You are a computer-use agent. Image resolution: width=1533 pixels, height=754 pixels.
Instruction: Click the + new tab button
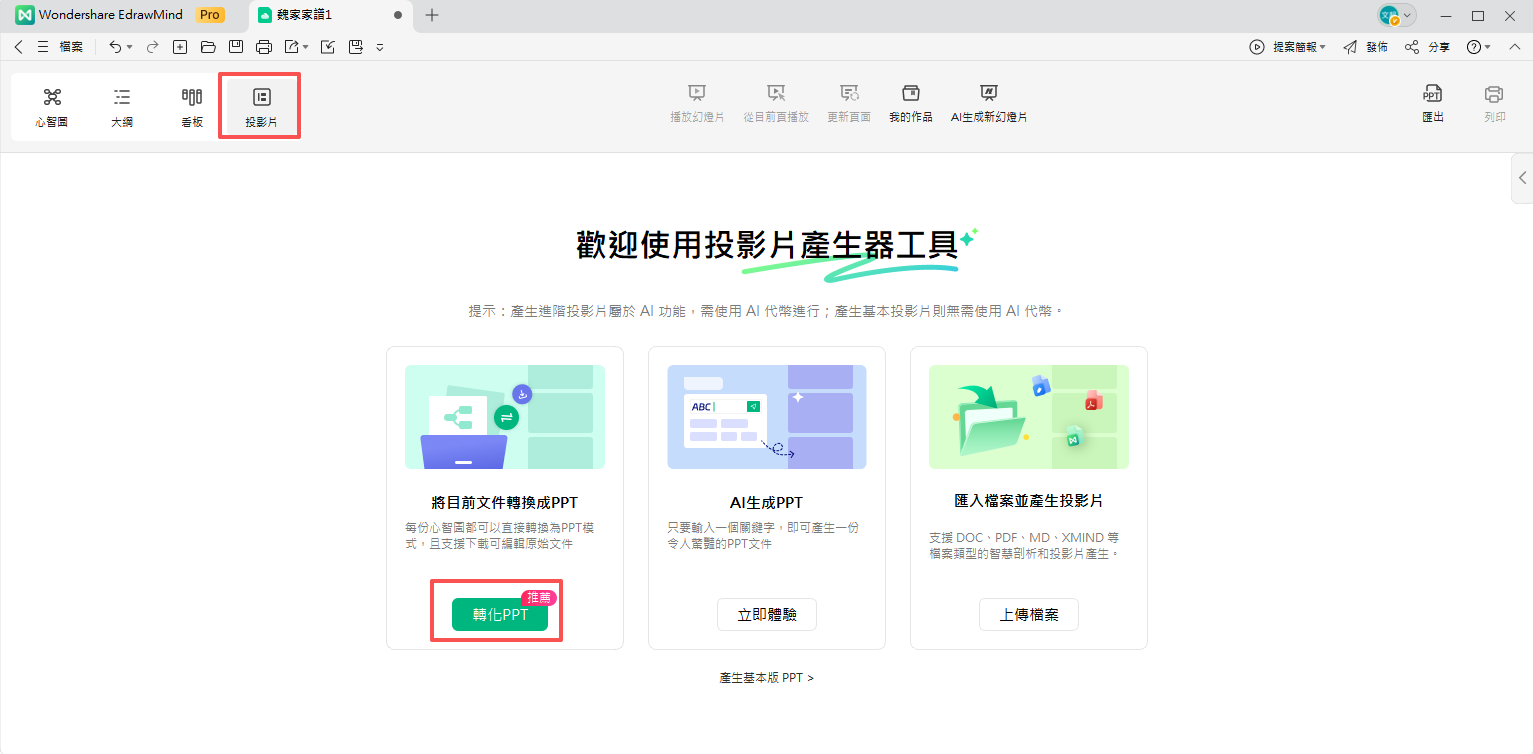coord(431,15)
